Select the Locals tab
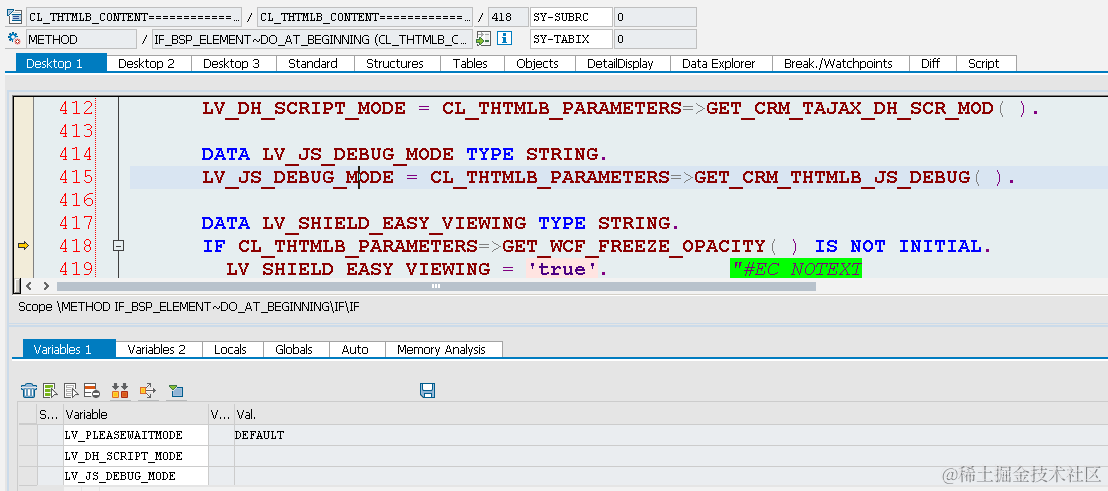The image size is (1108, 491). pyautogui.click(x=230, y=349)
